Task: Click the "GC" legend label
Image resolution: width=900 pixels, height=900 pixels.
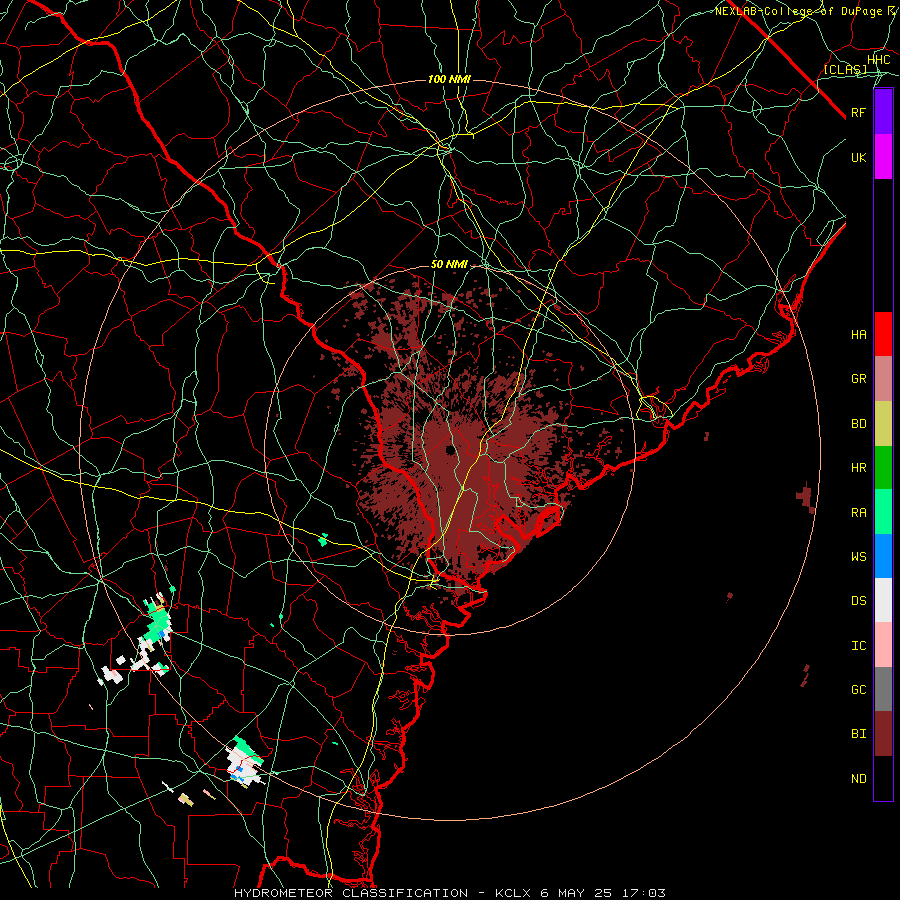Action: pyautogui.click(x=858, y=690)
